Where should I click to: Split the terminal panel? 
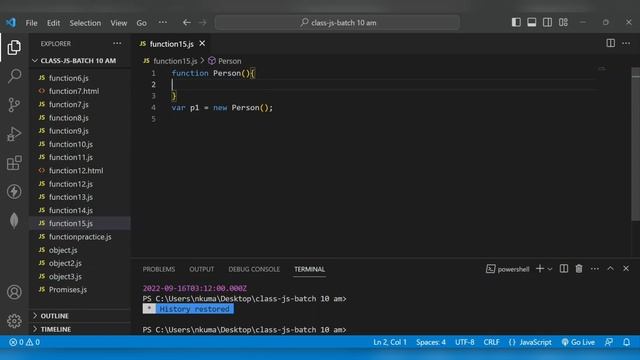pyautogui.click(x=564, y=269)
